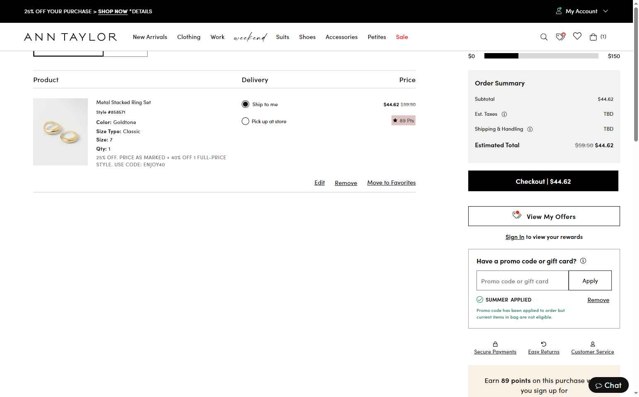
Task: Click the Secure Payments lock icon
Action: point(495,344)
